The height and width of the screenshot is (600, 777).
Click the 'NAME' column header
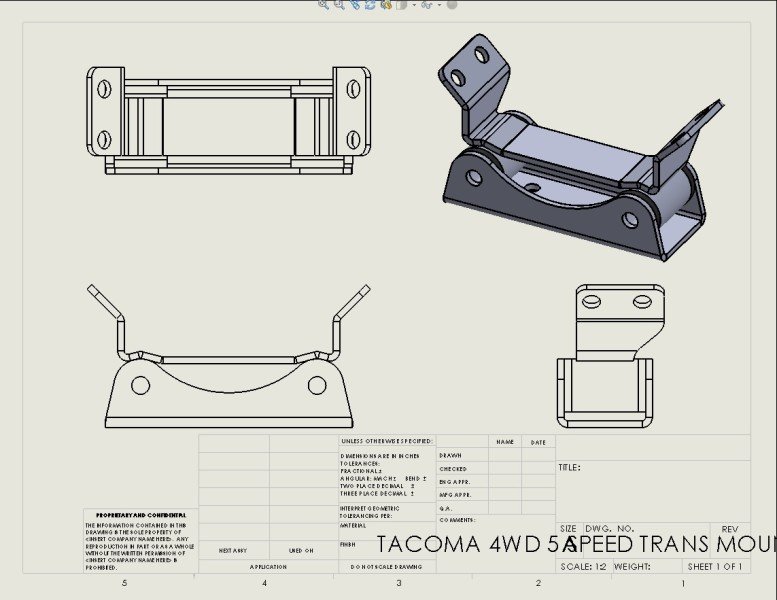tap(504, 441)
